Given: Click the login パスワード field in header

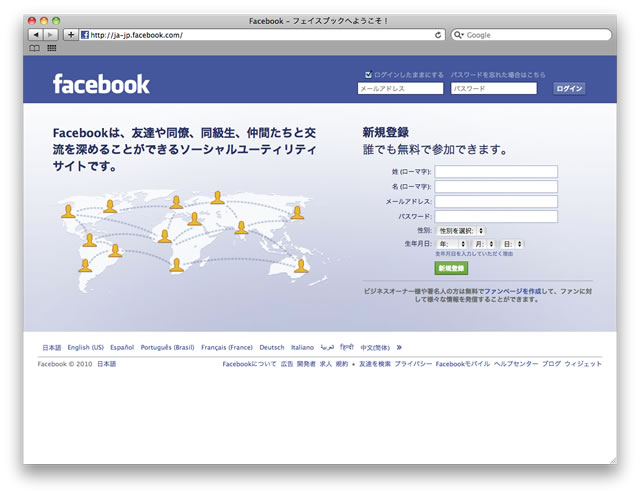Looking at the screenshot, I should (494, 89).
